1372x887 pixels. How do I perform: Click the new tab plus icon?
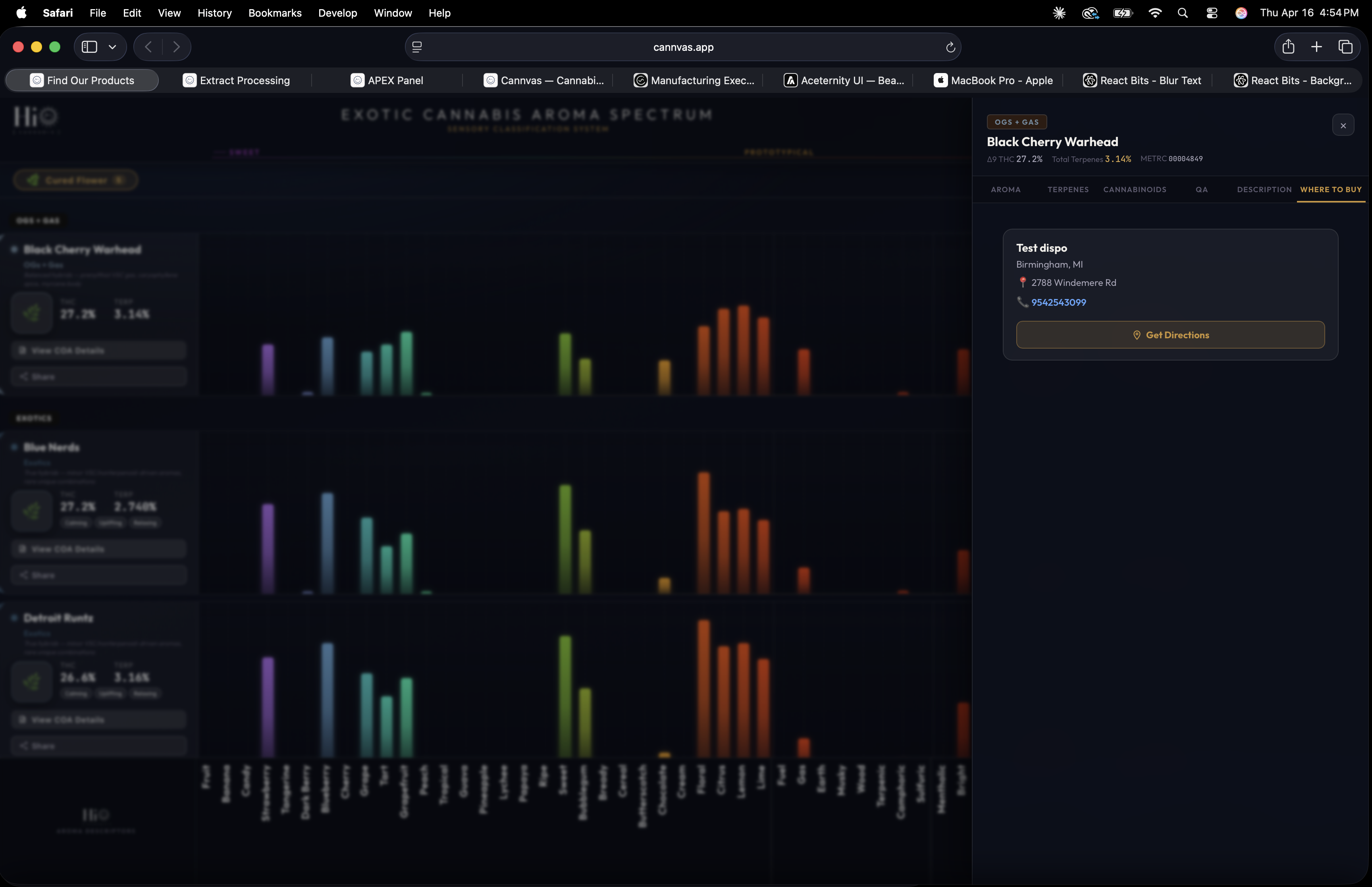click(1316, 47)
